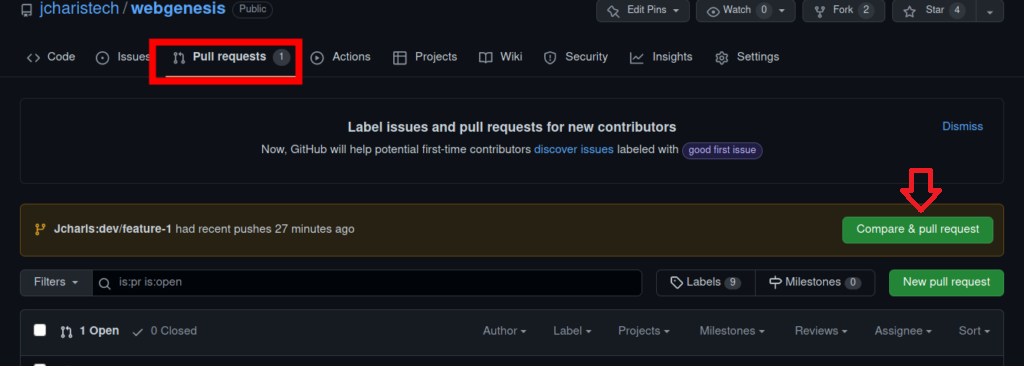
Task: Open the Projects tab
Action: point(424,58)
